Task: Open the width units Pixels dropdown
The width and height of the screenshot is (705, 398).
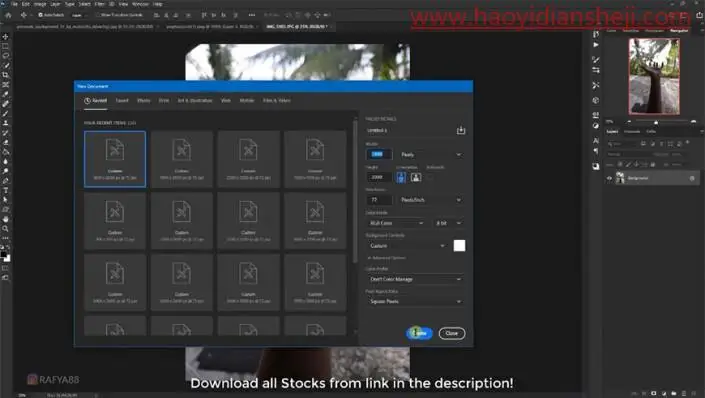Action: 431,154
